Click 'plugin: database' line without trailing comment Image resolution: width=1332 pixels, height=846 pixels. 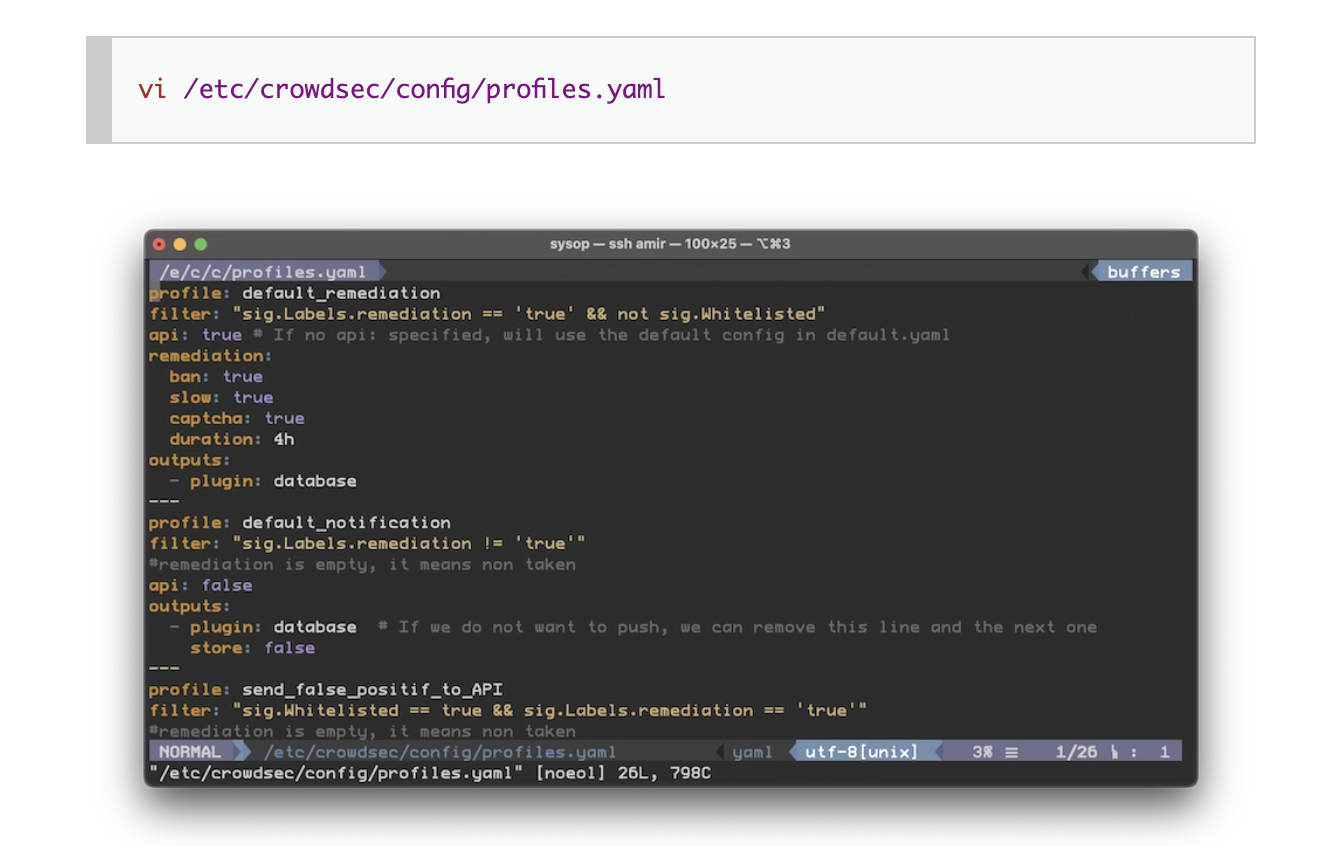(263, 481)
